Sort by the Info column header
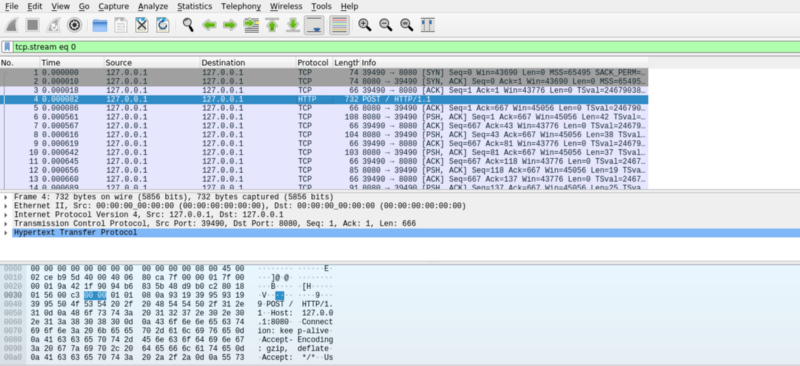This screenshot has width=800, height=366. click(x=504, y=63)
